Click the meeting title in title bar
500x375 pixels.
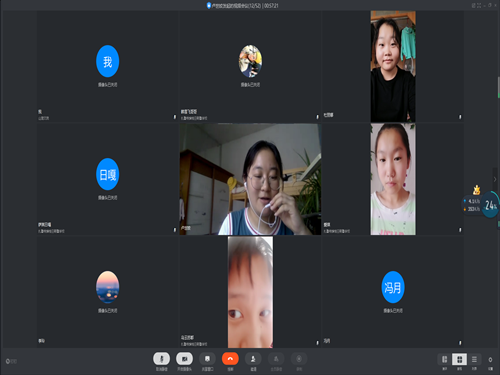[x=242, y=5]
